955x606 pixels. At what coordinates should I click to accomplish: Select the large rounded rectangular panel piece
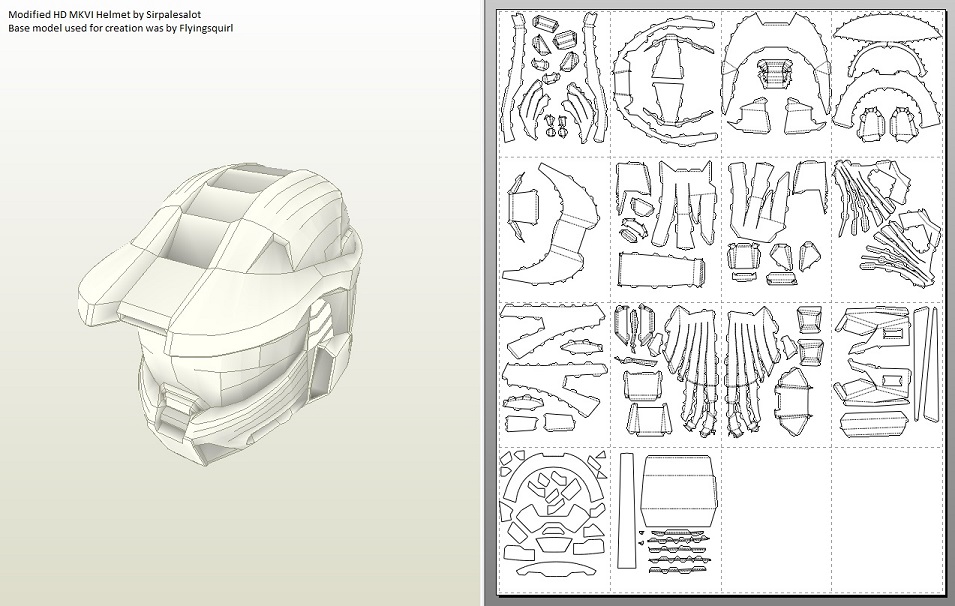[x=681, y=491]
